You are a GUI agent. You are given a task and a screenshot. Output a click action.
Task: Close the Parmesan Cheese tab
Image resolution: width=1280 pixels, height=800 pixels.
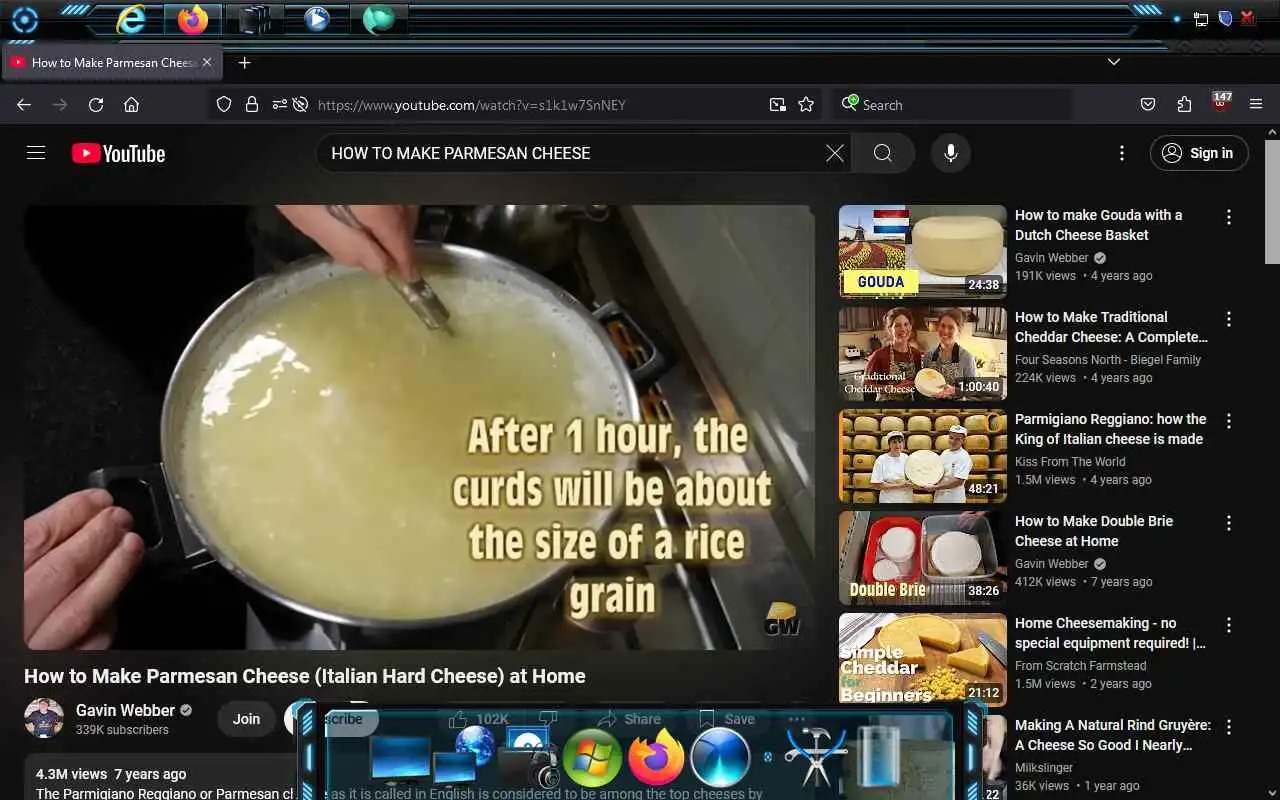(207, 62)
